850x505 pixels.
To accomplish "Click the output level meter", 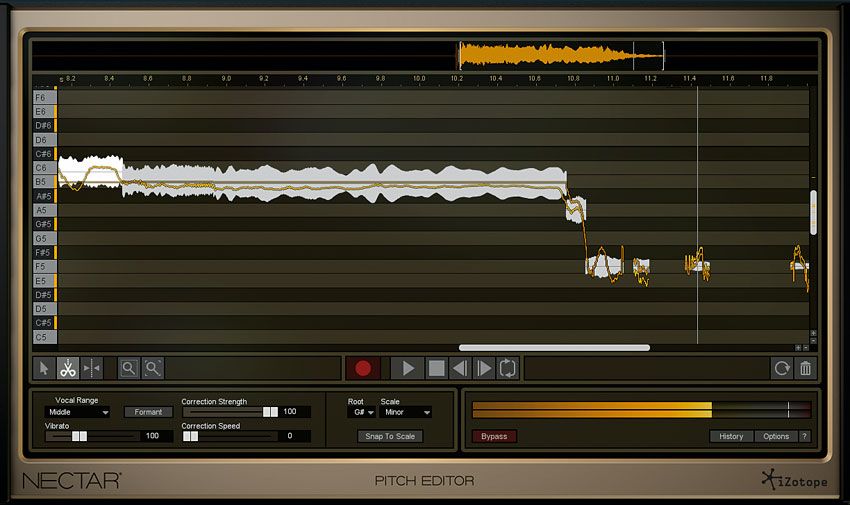I will [x=642, y=410].
